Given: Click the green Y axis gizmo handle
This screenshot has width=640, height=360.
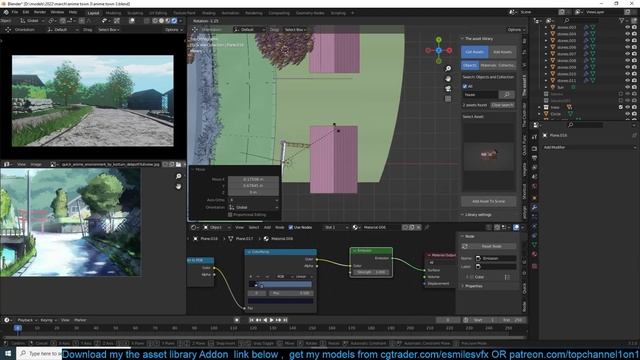Looking at the screenshot, I should [x=438, y=40].
